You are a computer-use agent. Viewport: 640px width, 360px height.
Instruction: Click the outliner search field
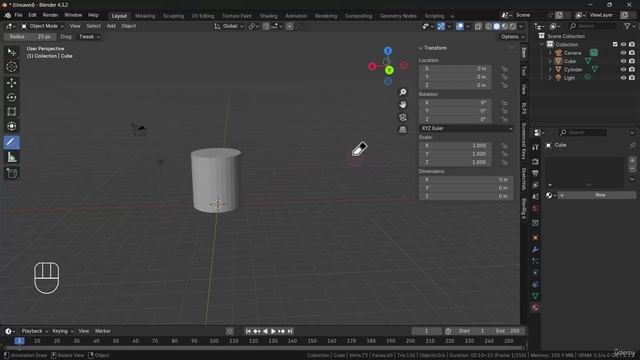click(x=592, y=26)
